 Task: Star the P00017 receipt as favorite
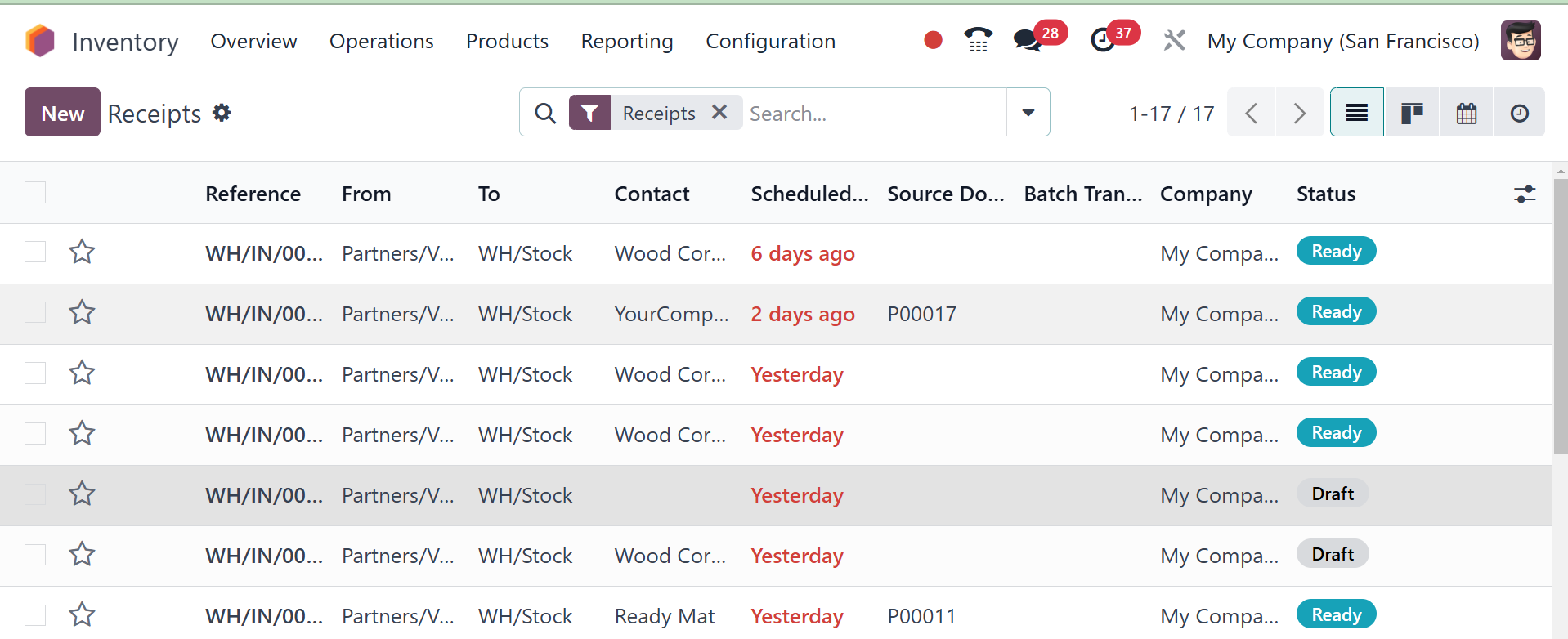tap(82, 313)
